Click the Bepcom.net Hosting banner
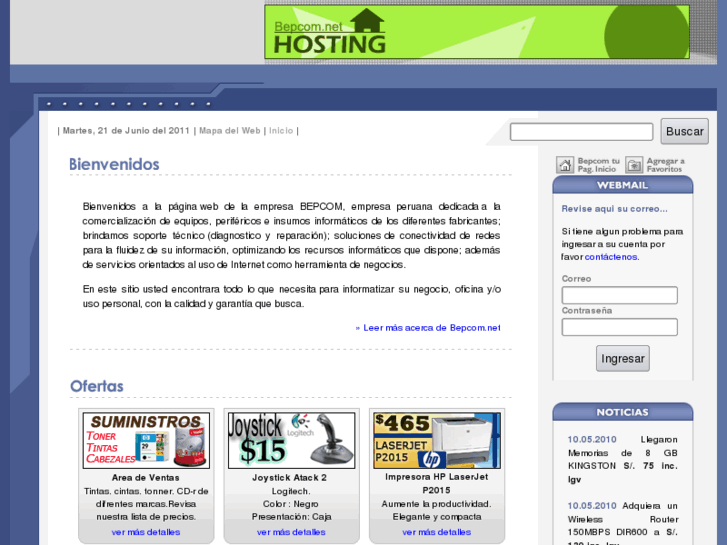The height and width of the screenshot is (545, 727). [x=477, y=32]
